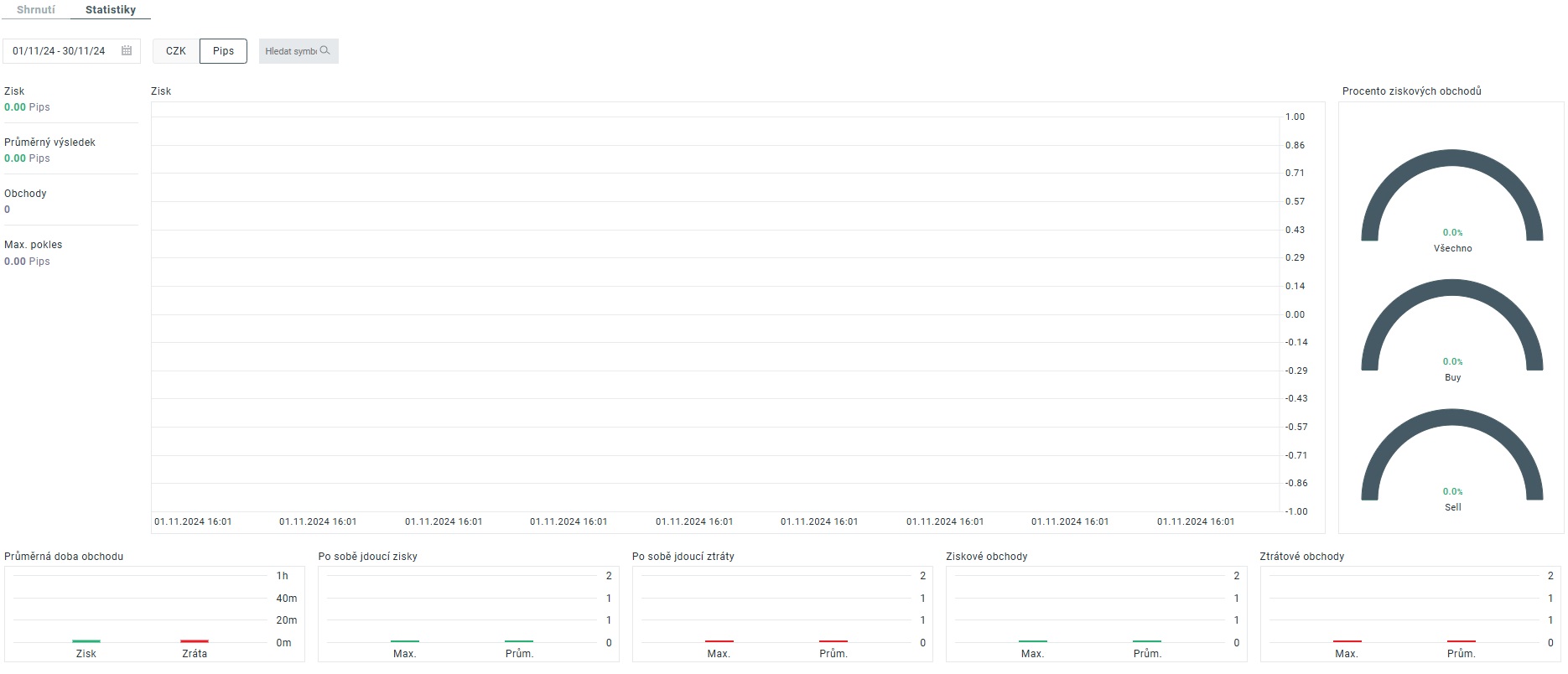Click Prům. bar in Po sobě jdoucí ztráty

coord(833,641)
